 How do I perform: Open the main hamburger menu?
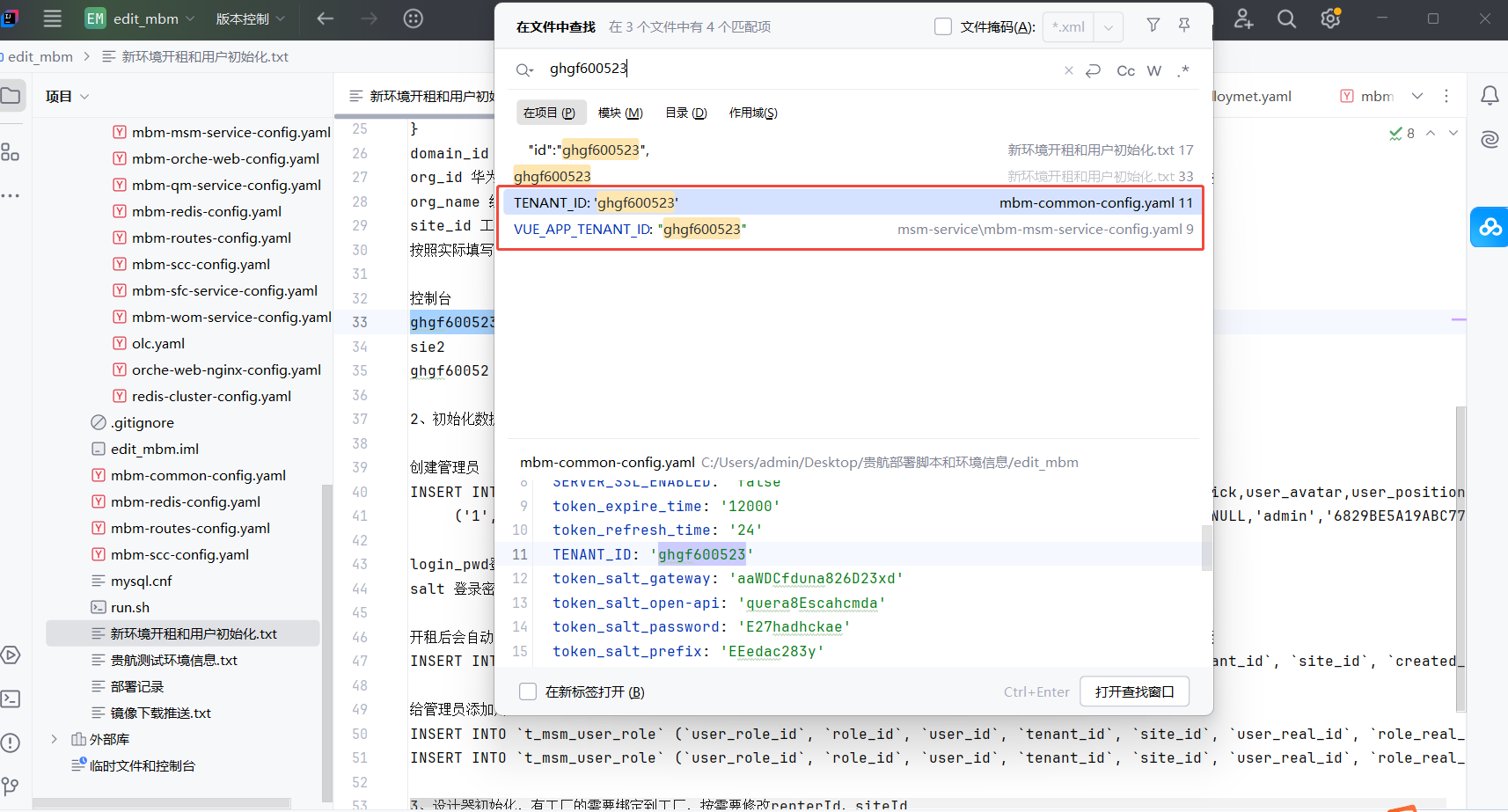(52, 18)
